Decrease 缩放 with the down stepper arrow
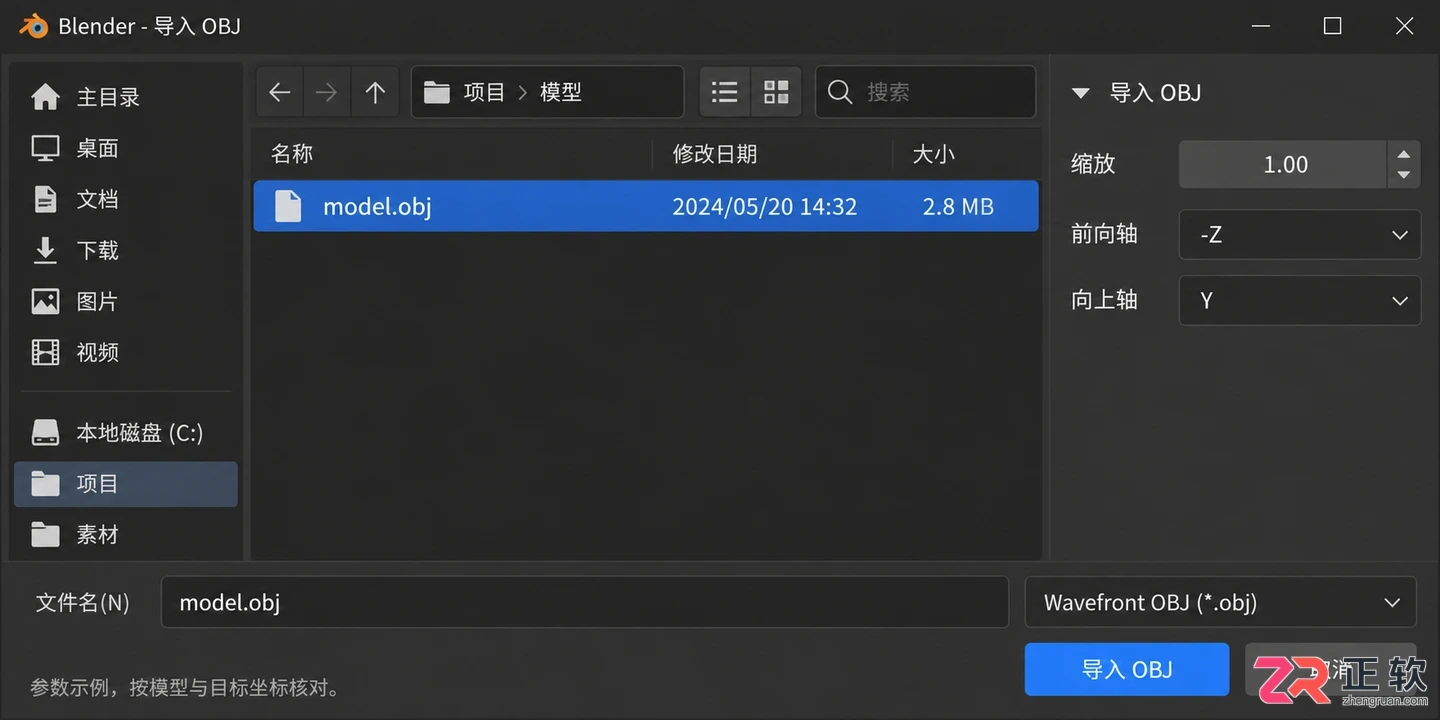1440x720 pixels. click(x=1404, y=175)
